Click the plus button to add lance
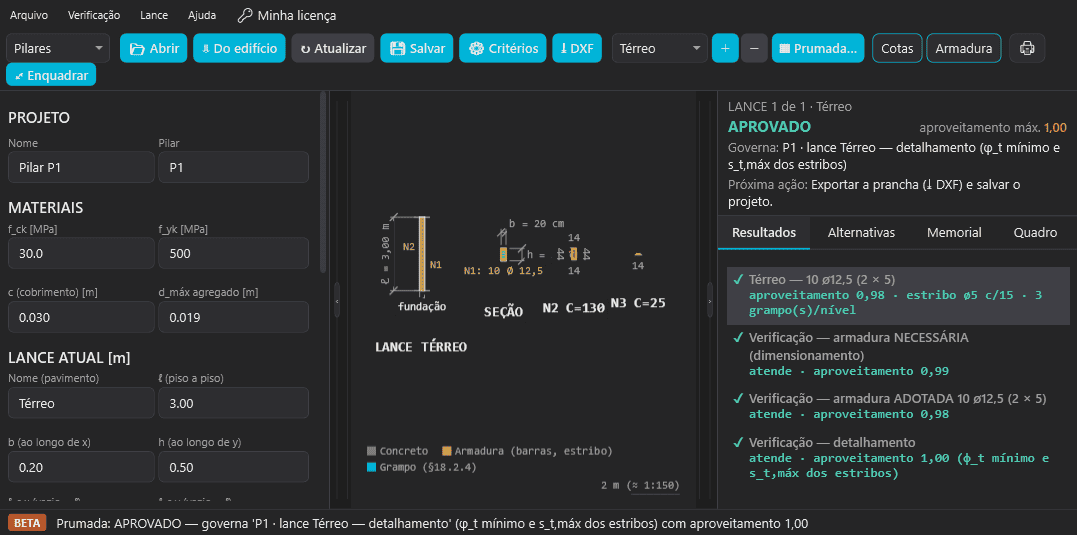 click(x=725, y=48)
